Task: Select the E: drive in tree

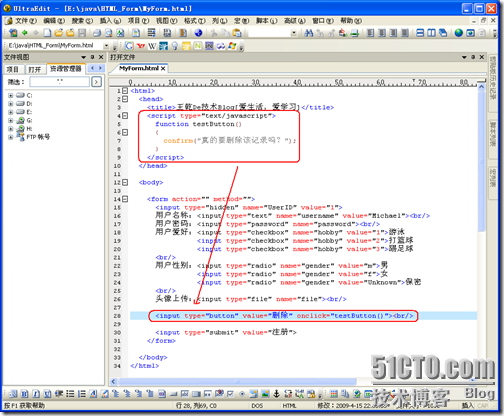Action: click(25, 112)
